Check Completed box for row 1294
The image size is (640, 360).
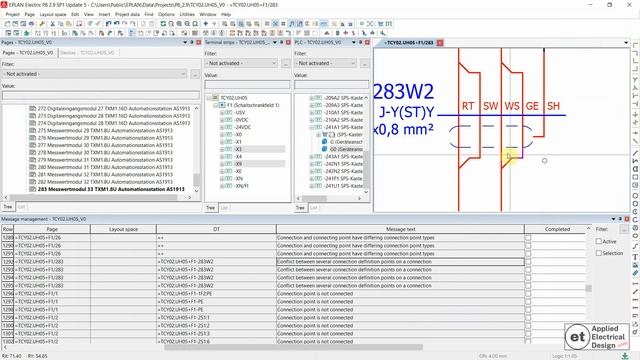(x=528, y=278)
